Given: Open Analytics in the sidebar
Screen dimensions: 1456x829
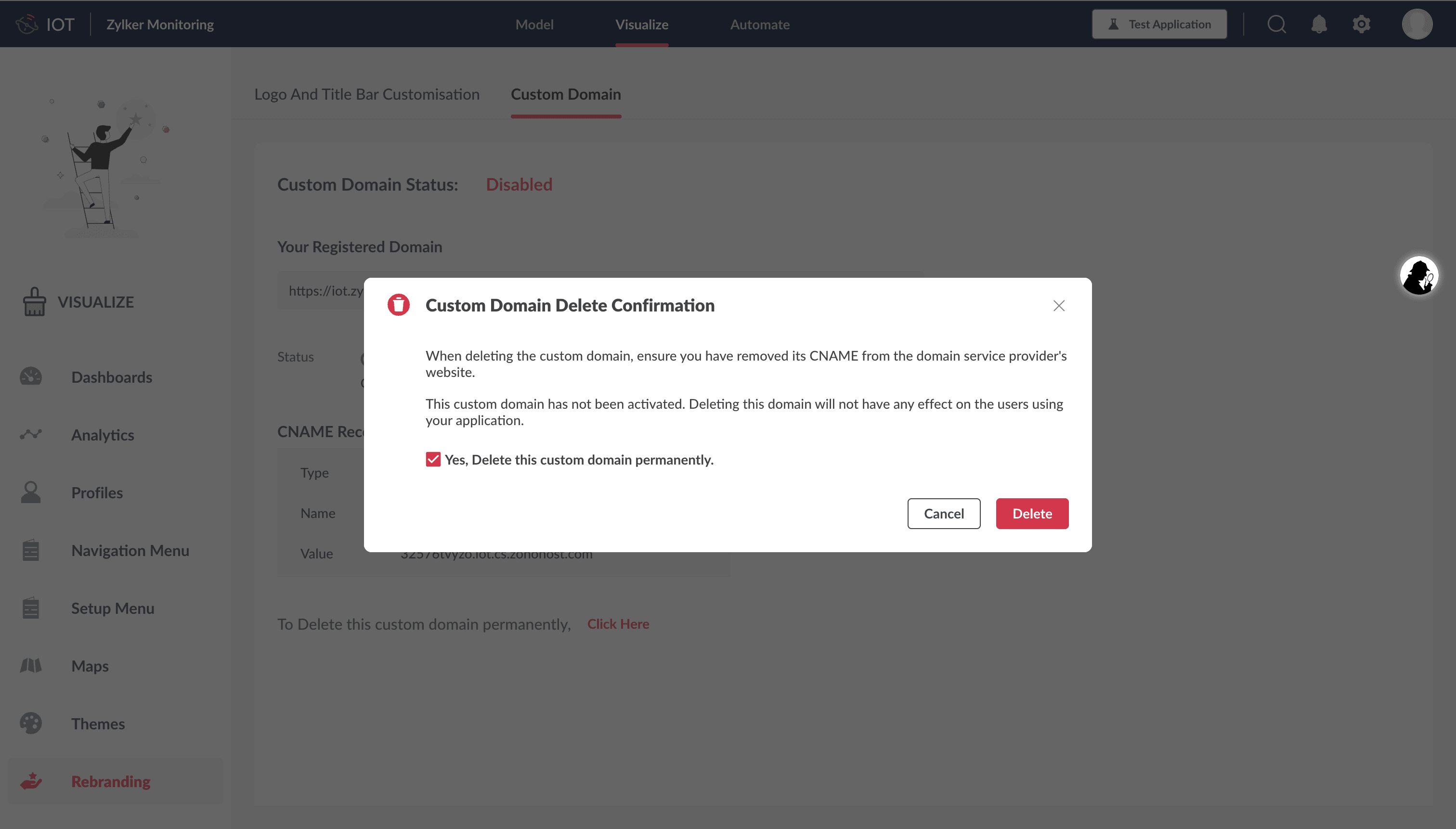Looking at the screenshot, I should [x=103, y=435].
